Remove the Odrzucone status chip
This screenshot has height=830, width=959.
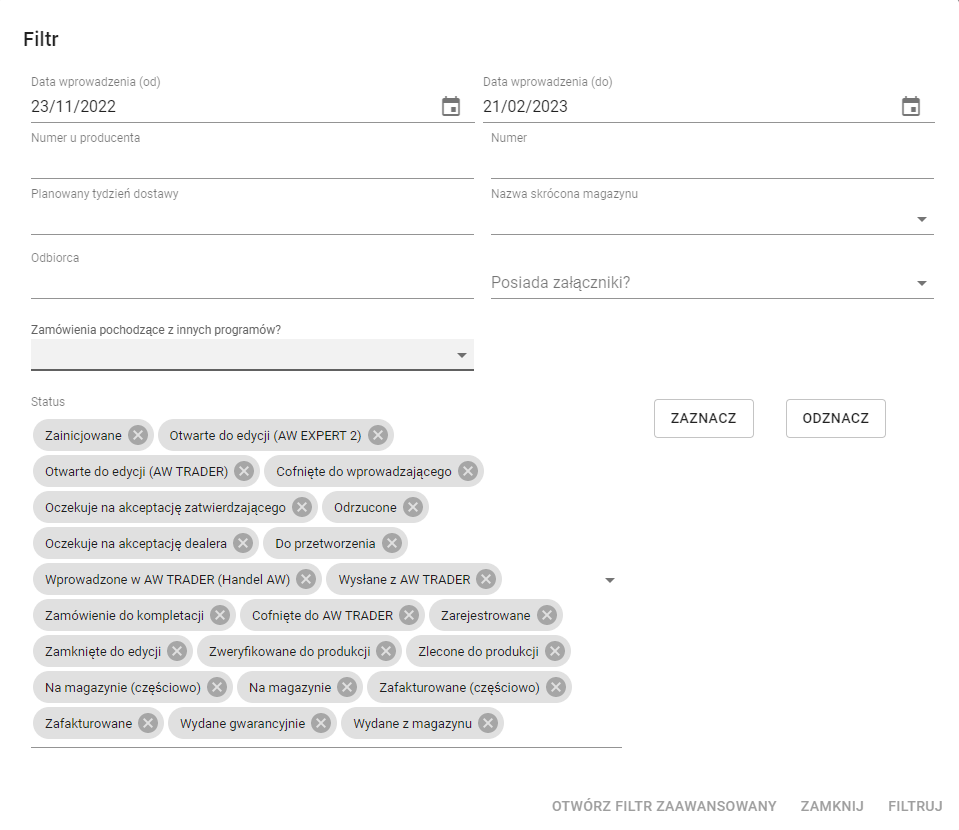click(413, 507)
